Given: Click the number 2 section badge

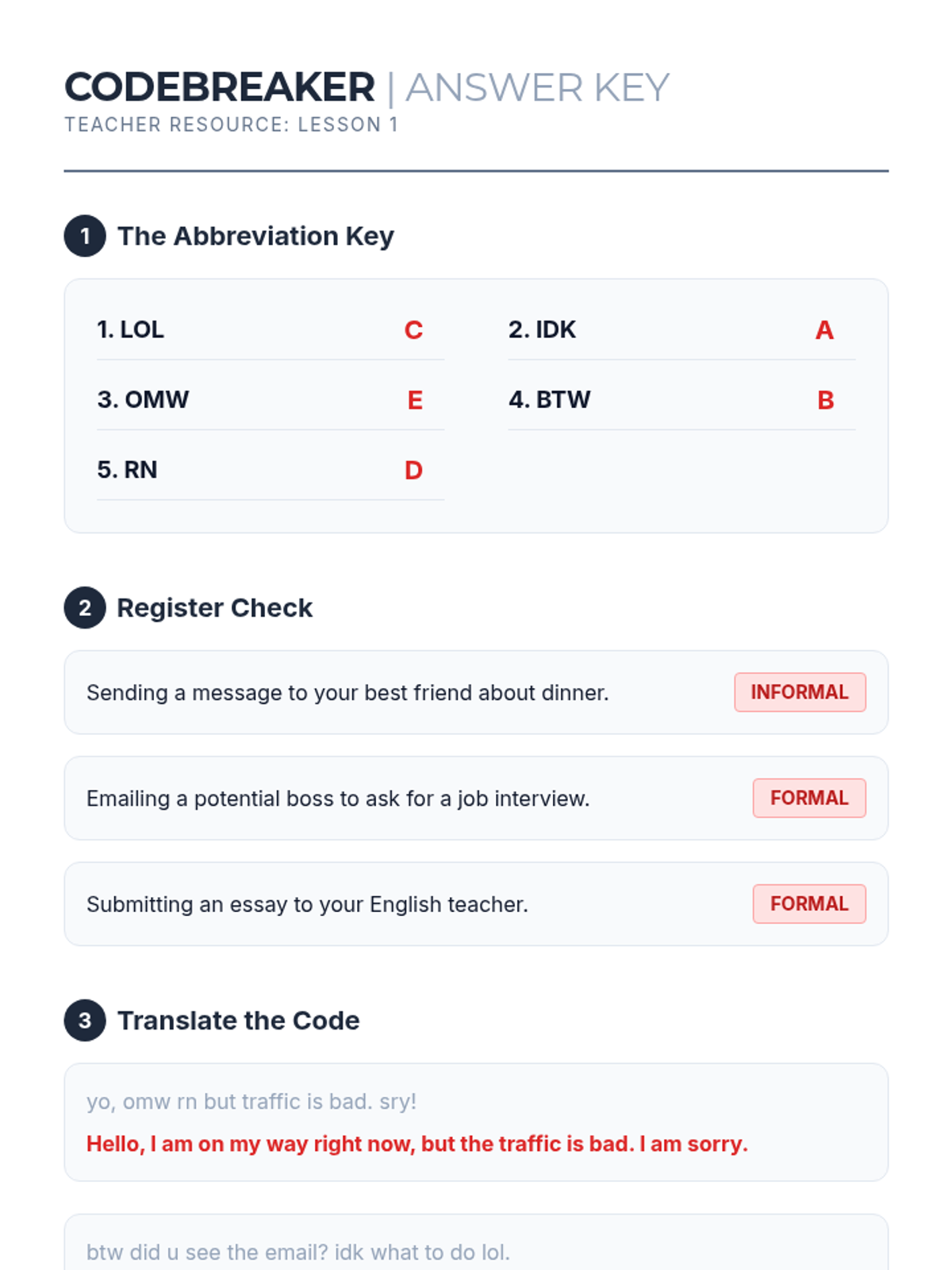Looking at the screenshot, I should coord(85,608).
